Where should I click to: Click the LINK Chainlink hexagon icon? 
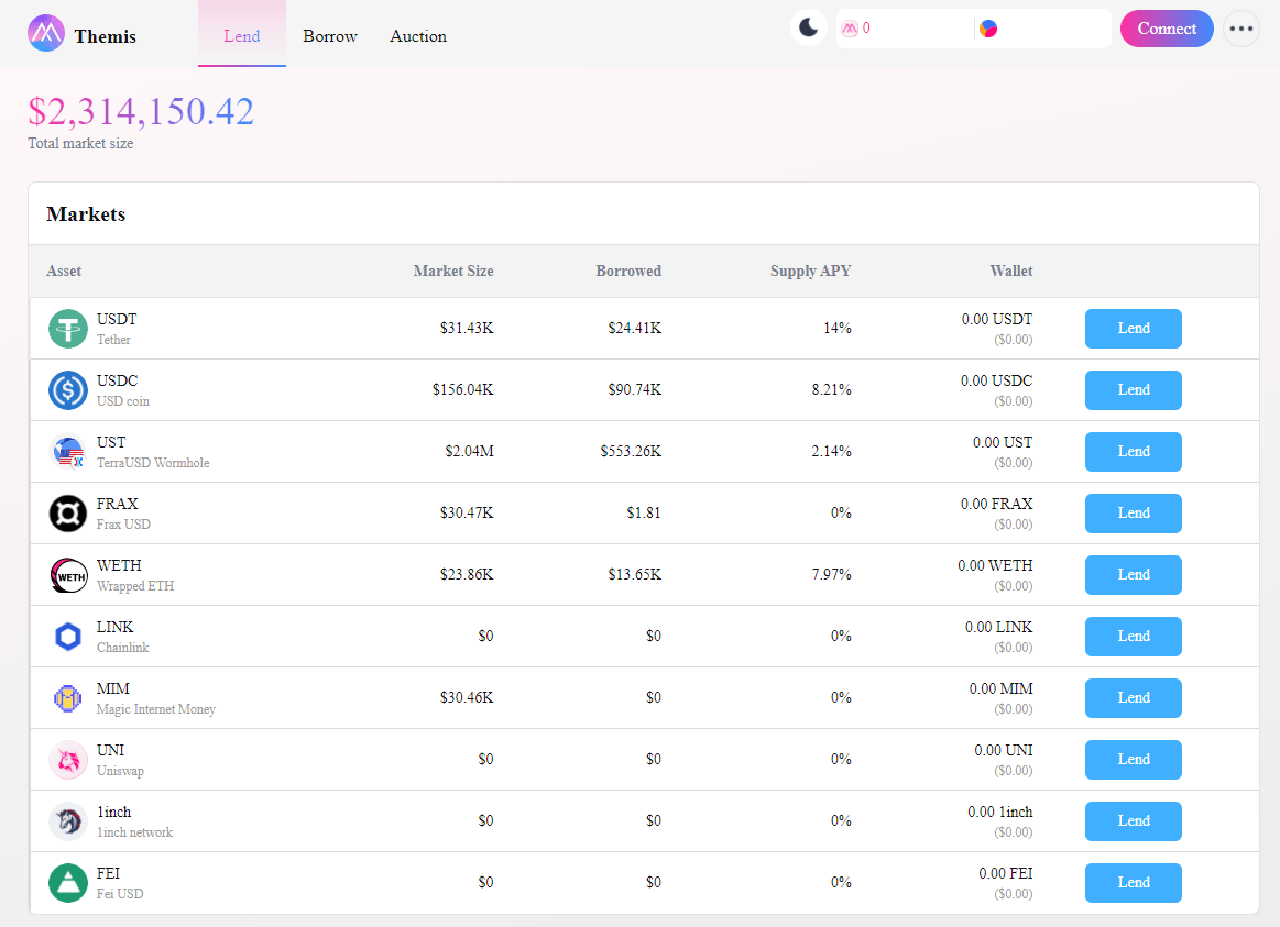68,637
